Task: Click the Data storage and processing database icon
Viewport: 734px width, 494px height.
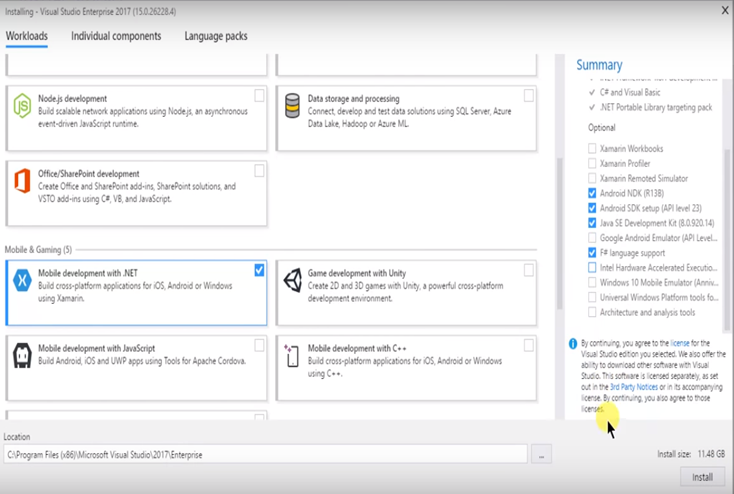Action: [x=292, y=105]
